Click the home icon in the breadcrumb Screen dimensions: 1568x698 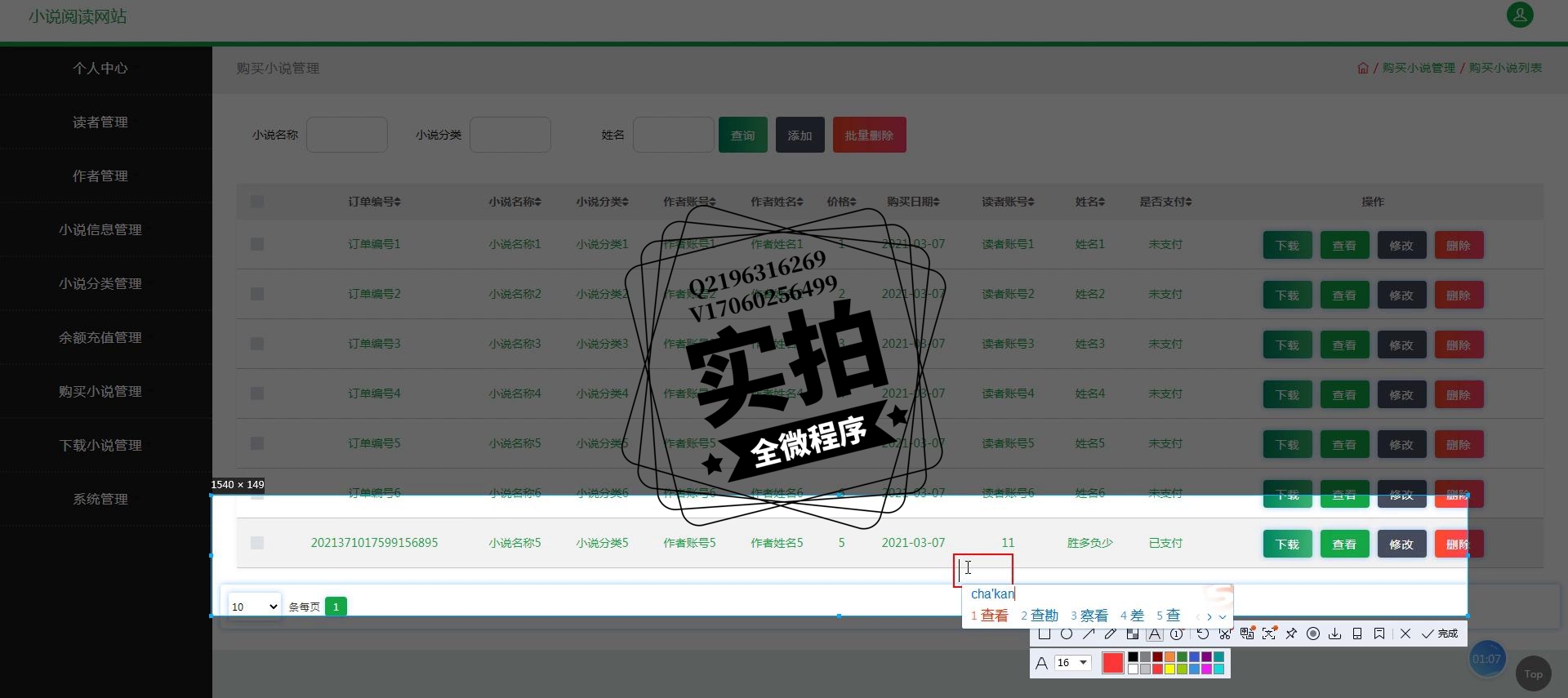(x=1363, y=68)
